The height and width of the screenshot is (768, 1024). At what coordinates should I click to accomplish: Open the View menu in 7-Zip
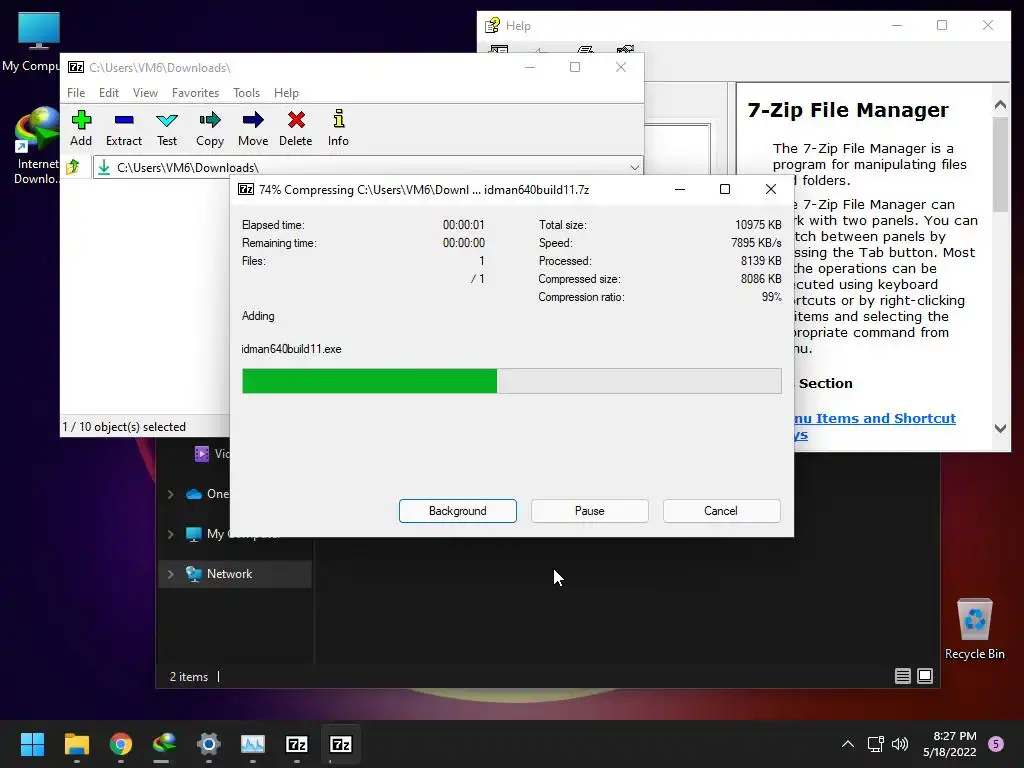145,93
